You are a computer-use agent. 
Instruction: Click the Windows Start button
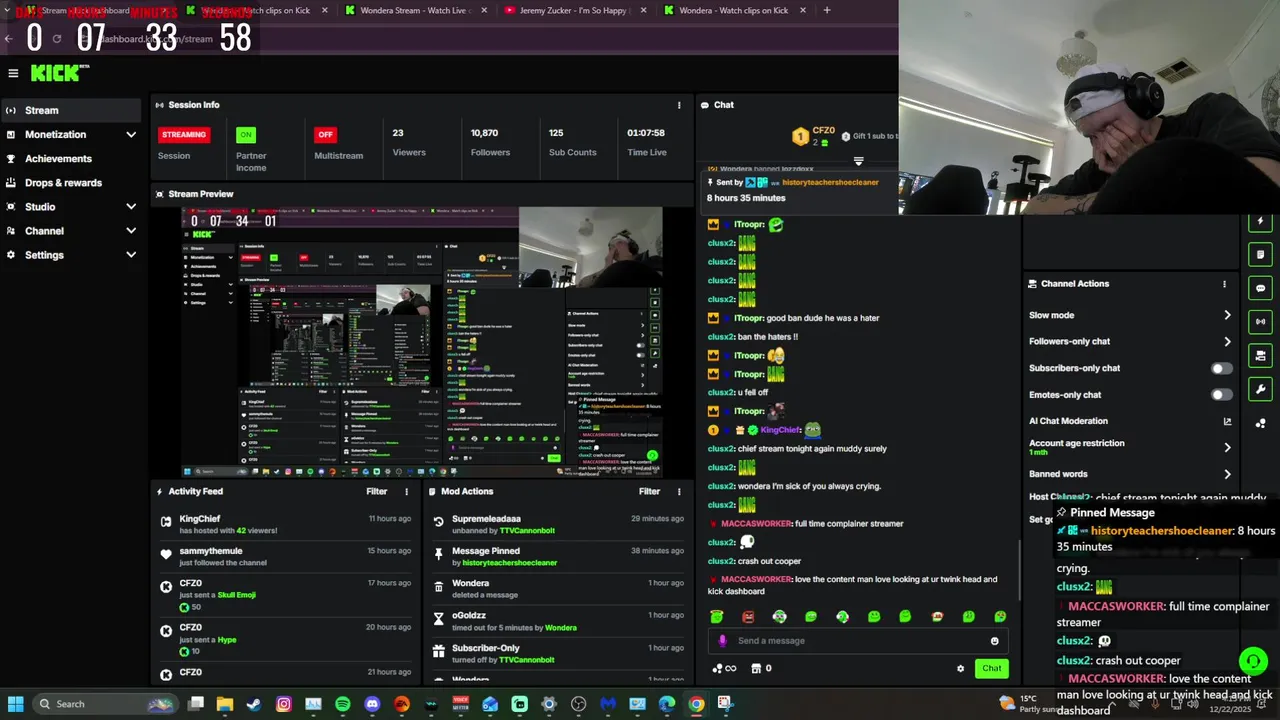click(x=15, y=704)
